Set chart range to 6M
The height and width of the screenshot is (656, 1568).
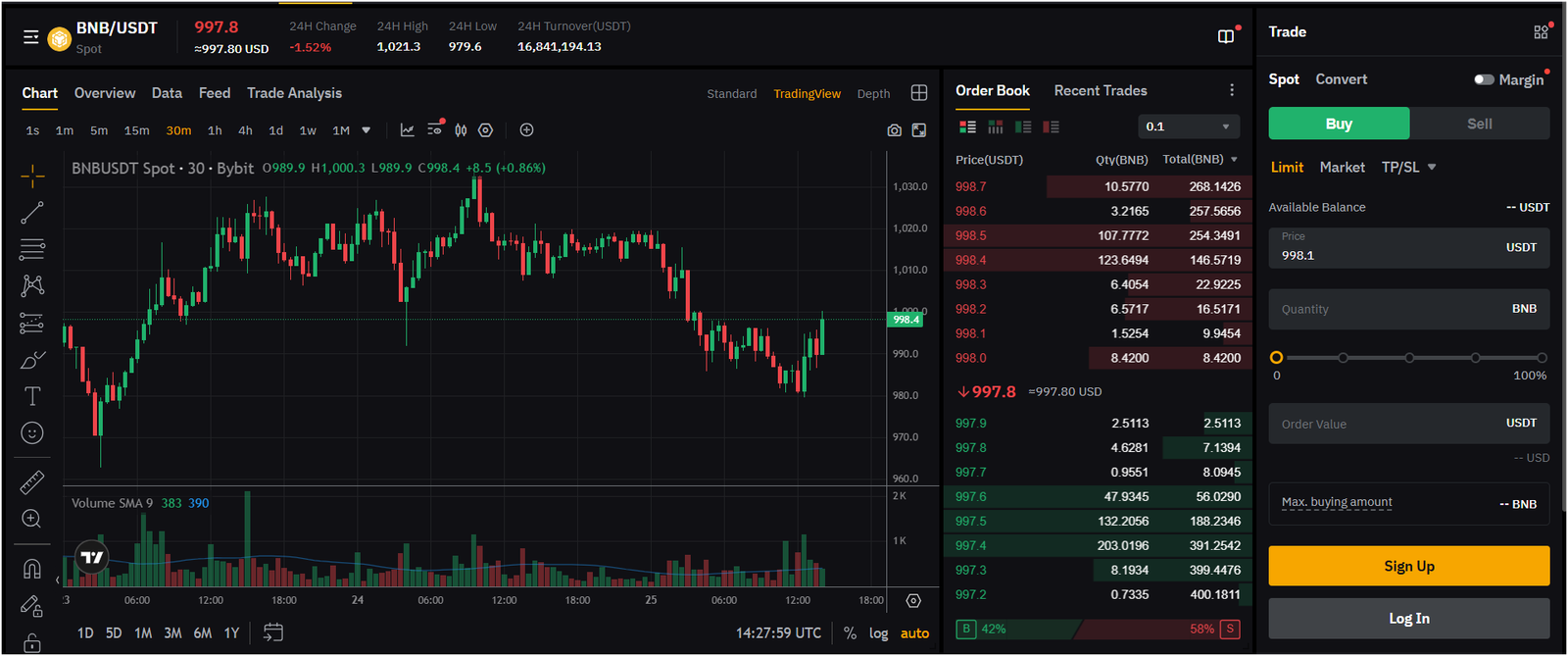[203, 633]
